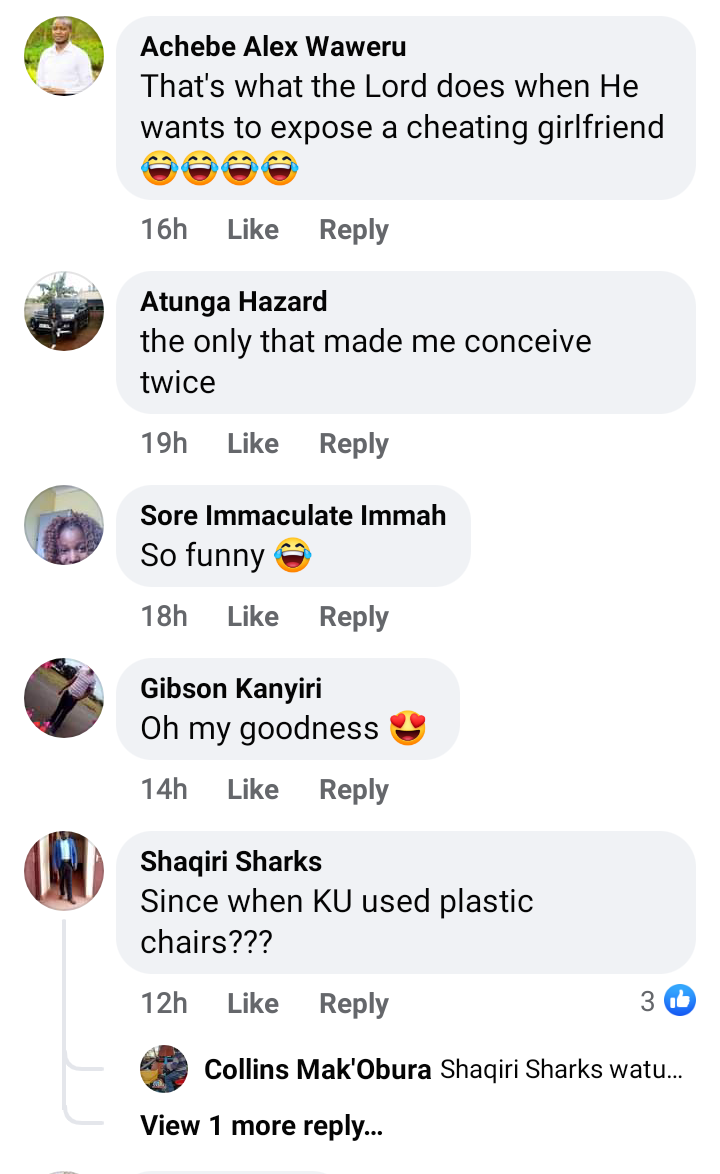Like Gibson Kanyiri's "Oh my goodness" comment
This screenshot has width=720, height=1174.
pyautogui.click(x=252, y=790)
